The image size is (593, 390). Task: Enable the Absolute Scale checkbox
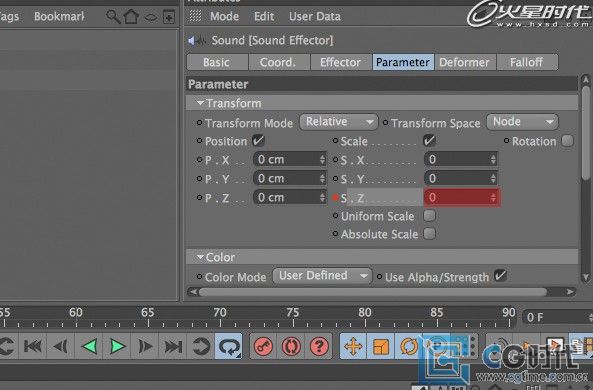click(x=429, y=234)
